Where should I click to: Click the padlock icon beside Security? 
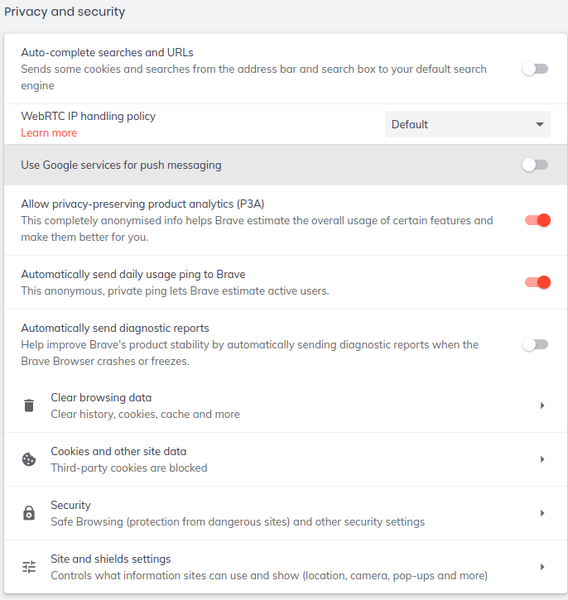(x=29, y=513)
